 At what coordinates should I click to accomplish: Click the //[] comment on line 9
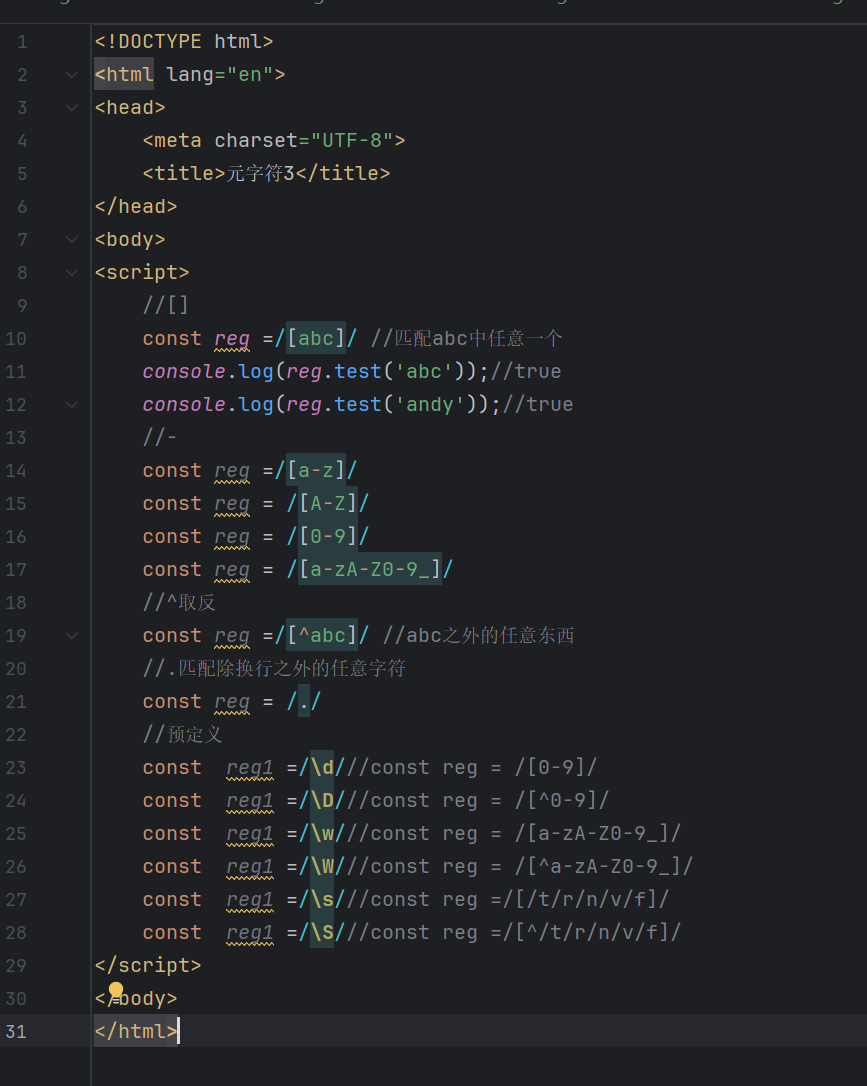click(x=166, y=305)
